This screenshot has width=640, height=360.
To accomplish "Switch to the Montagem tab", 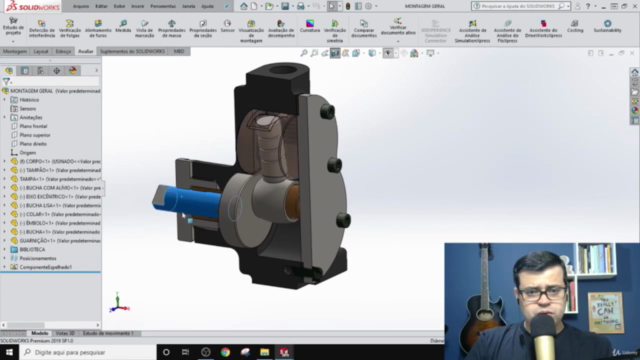I will click(x=15, y=51).
